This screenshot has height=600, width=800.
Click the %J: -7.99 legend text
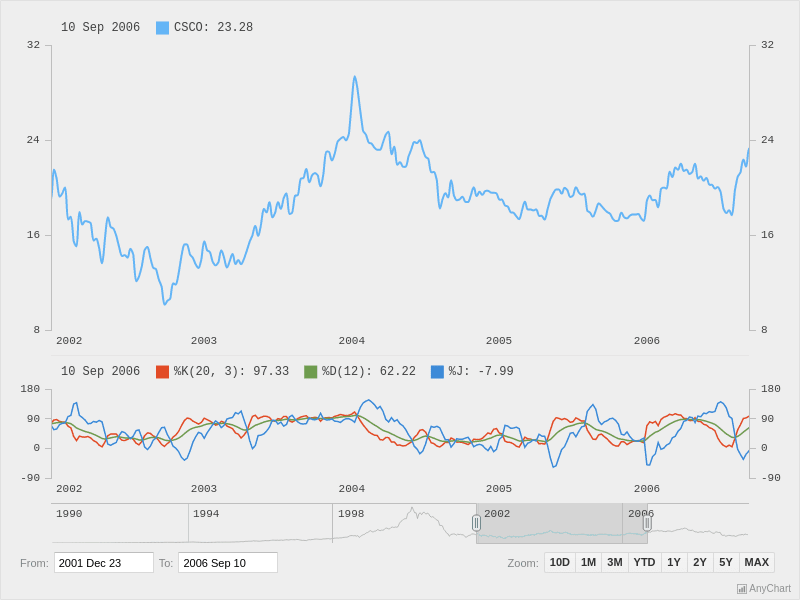click(x=481, y=371)
